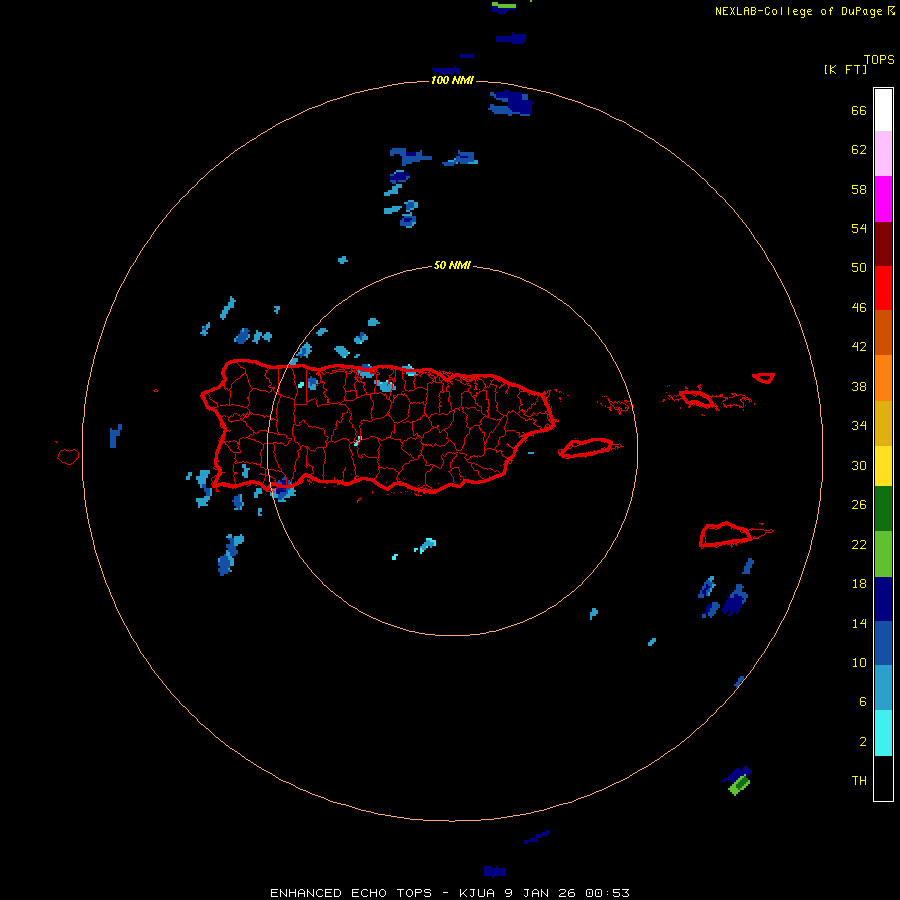Viewport: 900px width, 900px height.
Task: Click the Vieques island outline east of Puerto Rico
Action: click(x=589, y=448)
